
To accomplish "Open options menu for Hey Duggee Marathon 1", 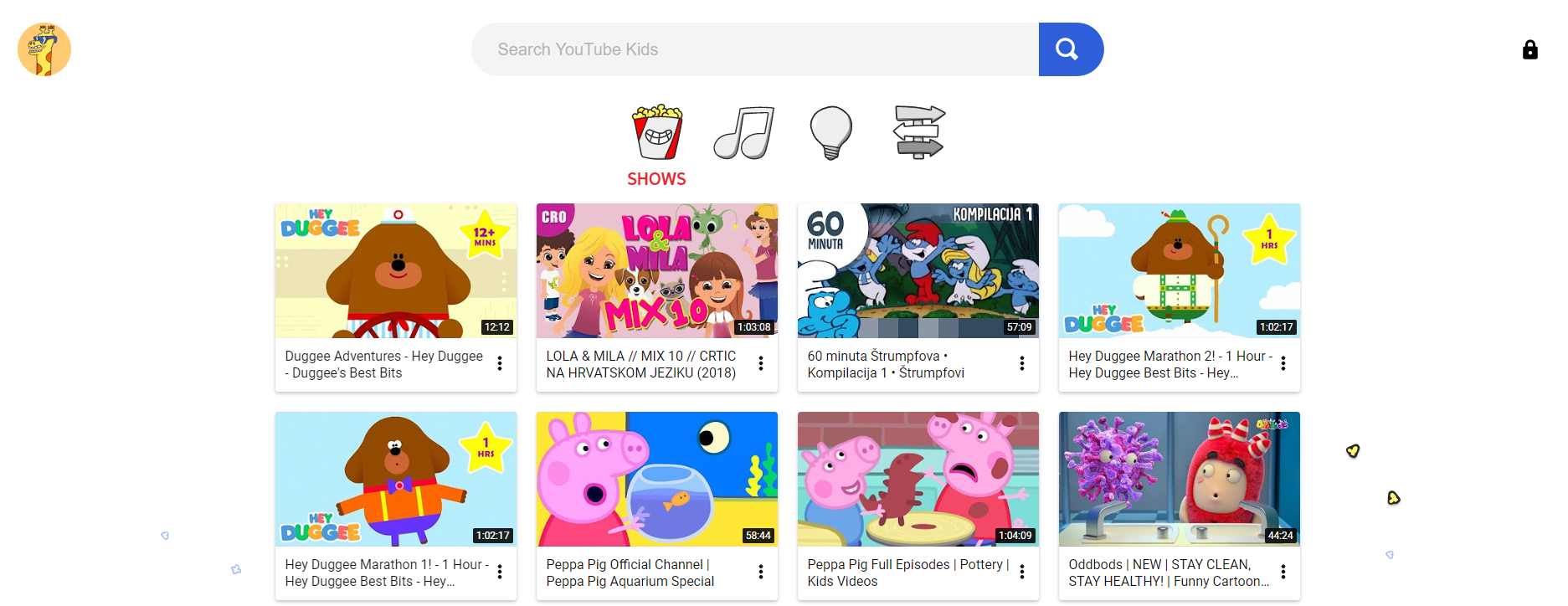I will tap(500, 572).
